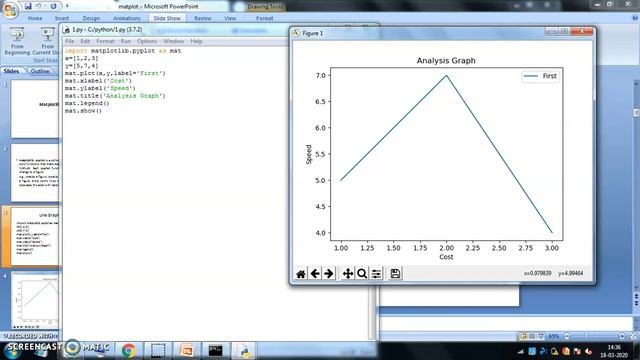Viewport: 640px width, 360px height.
Task: Undo the last action in PowerPoint
Action: coord(38,6)
